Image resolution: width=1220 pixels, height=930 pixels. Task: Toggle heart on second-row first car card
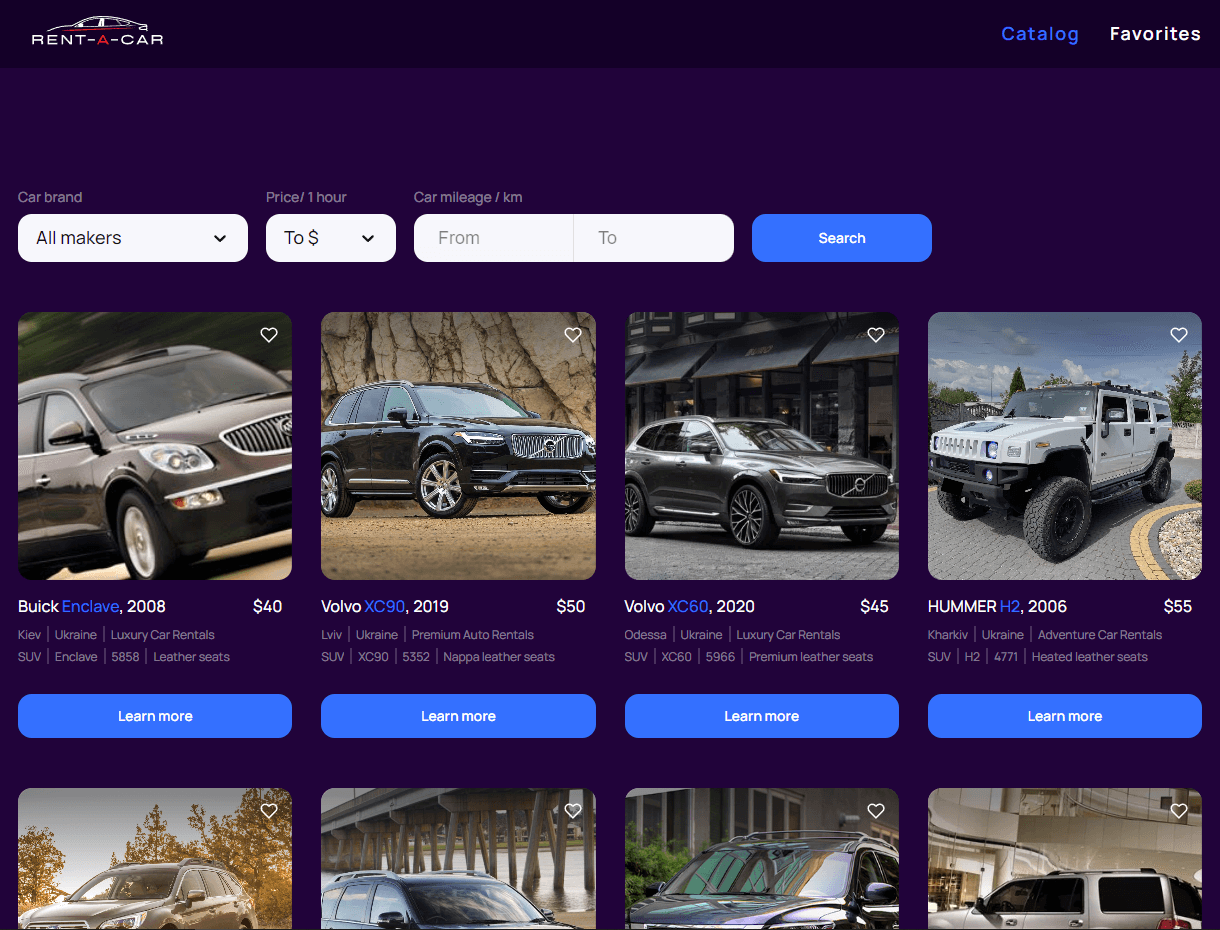[269, 811]
